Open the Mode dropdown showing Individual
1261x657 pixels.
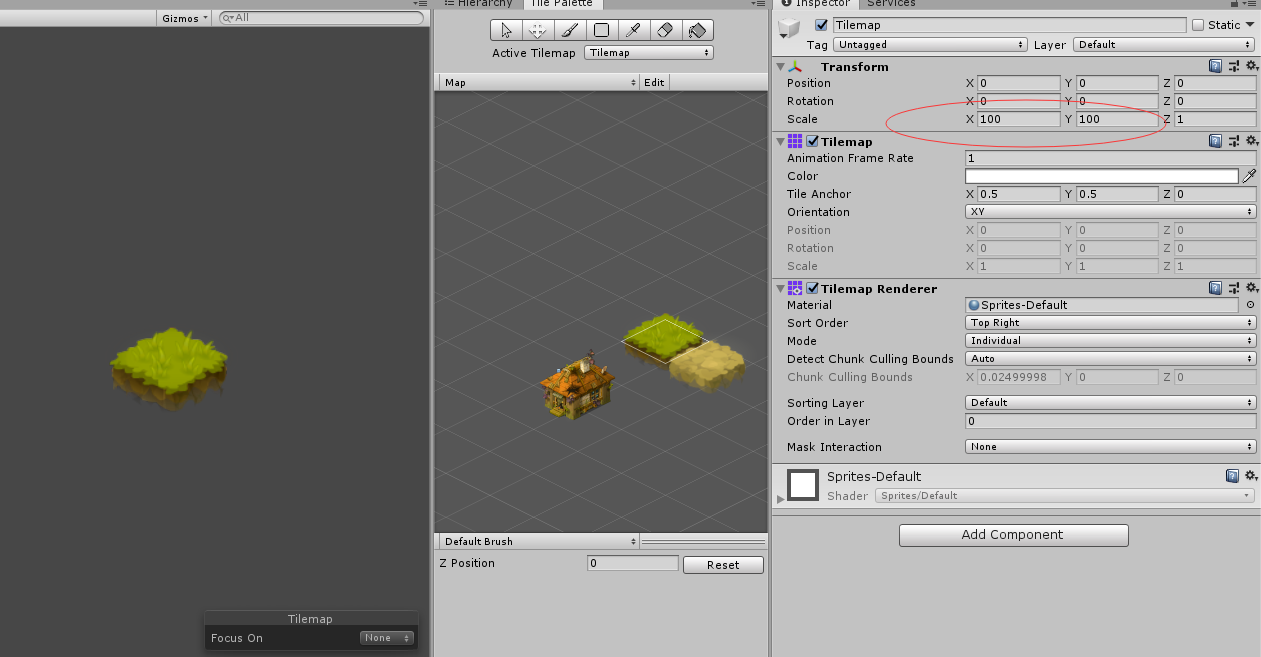[x=1110, y=341]
